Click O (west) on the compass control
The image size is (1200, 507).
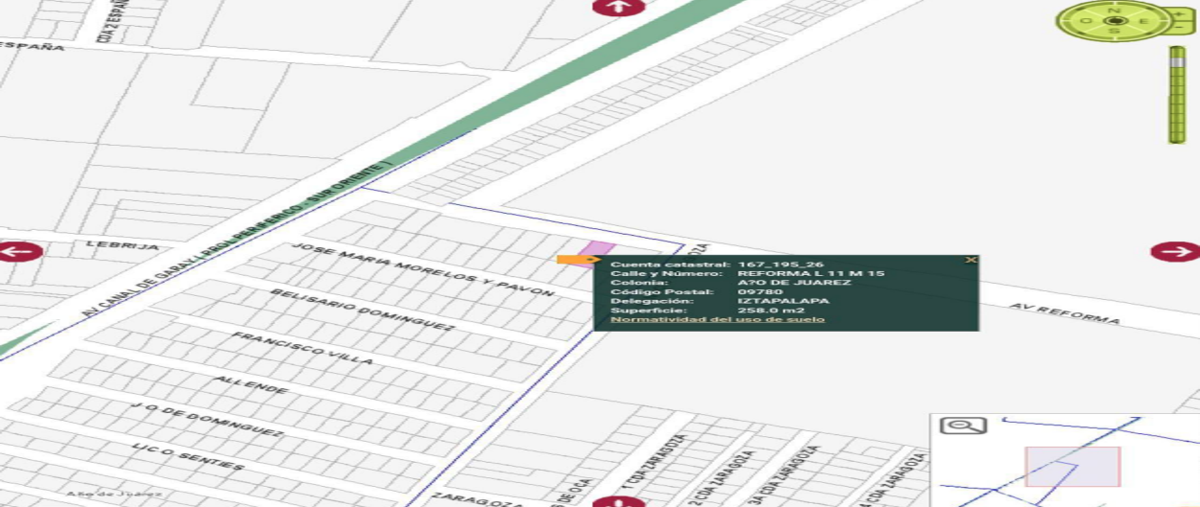[1085, 21]
